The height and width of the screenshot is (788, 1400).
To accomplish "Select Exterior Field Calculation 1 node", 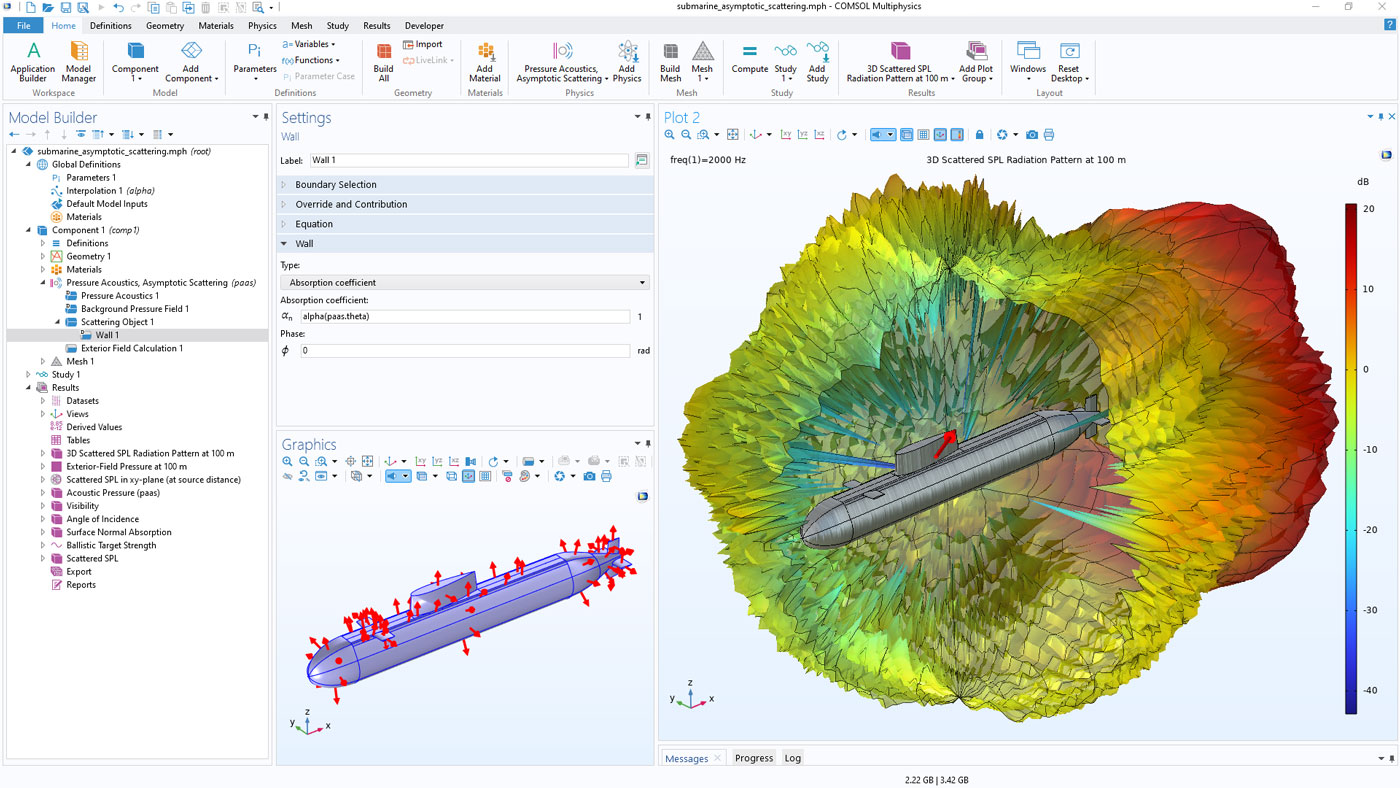I will (131, 349).
